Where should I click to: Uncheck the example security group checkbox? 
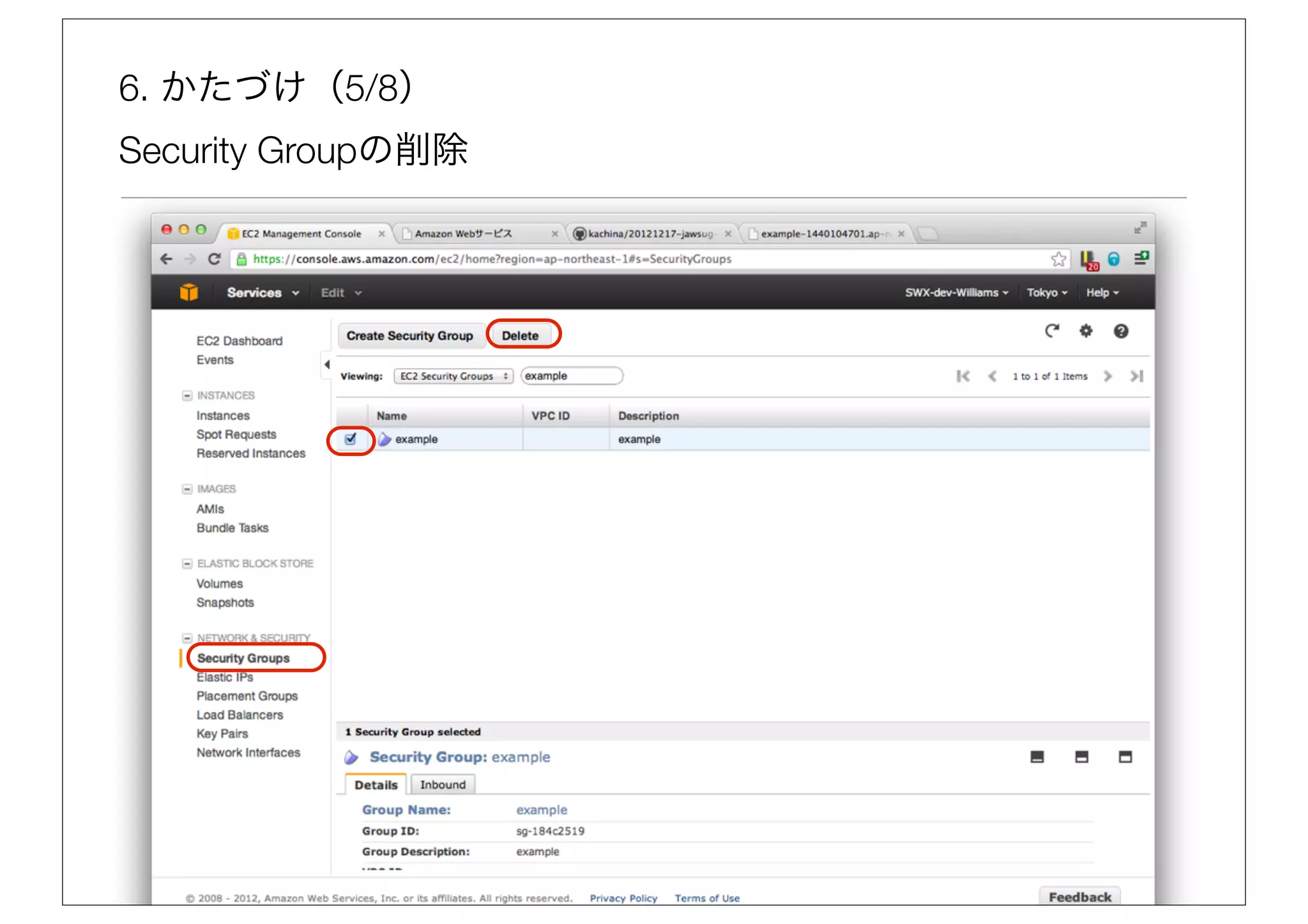click(351, 439)
